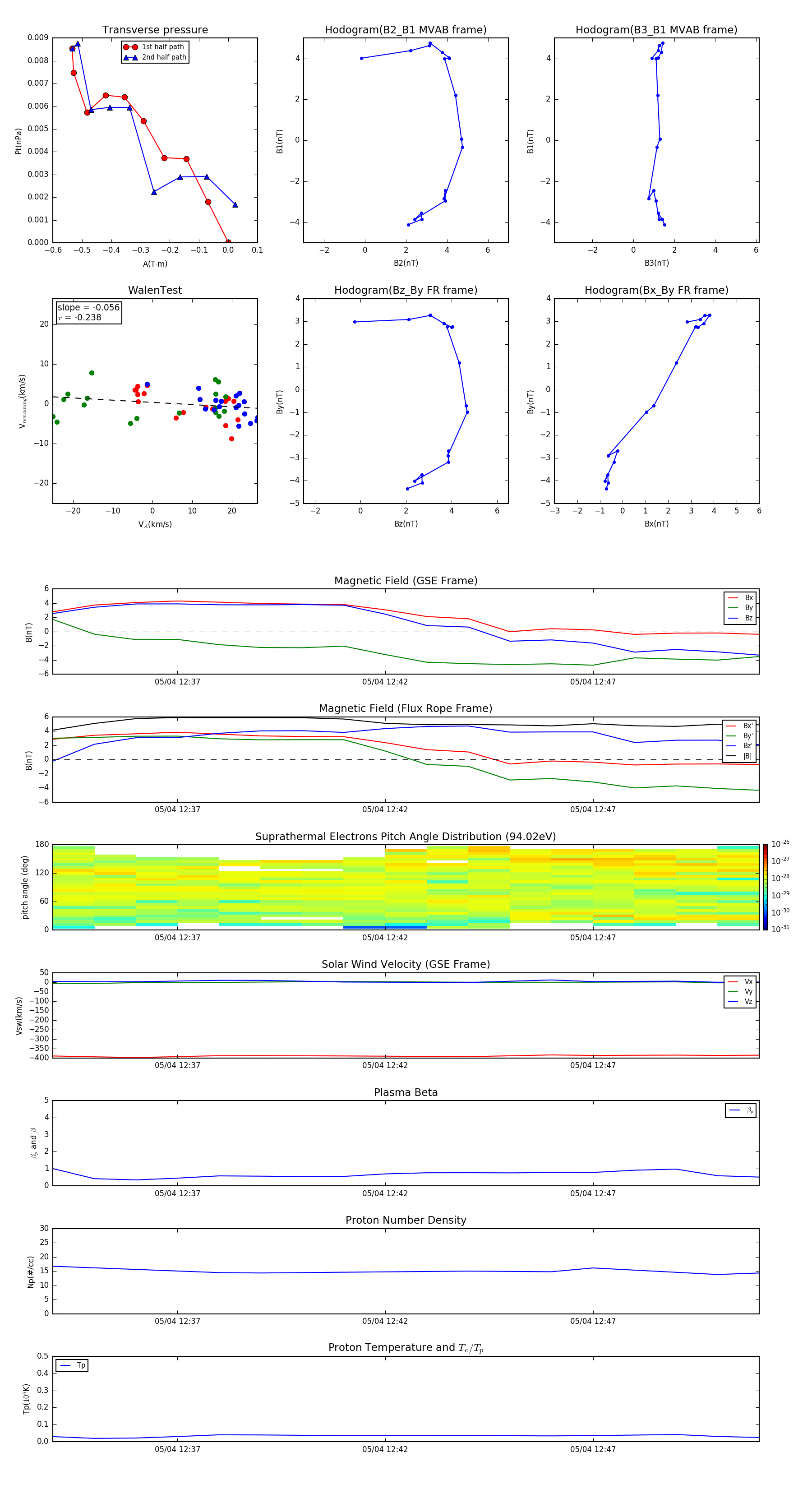Click the 'Bz' legend entry in GSE panel

click(x=740, y=618)
